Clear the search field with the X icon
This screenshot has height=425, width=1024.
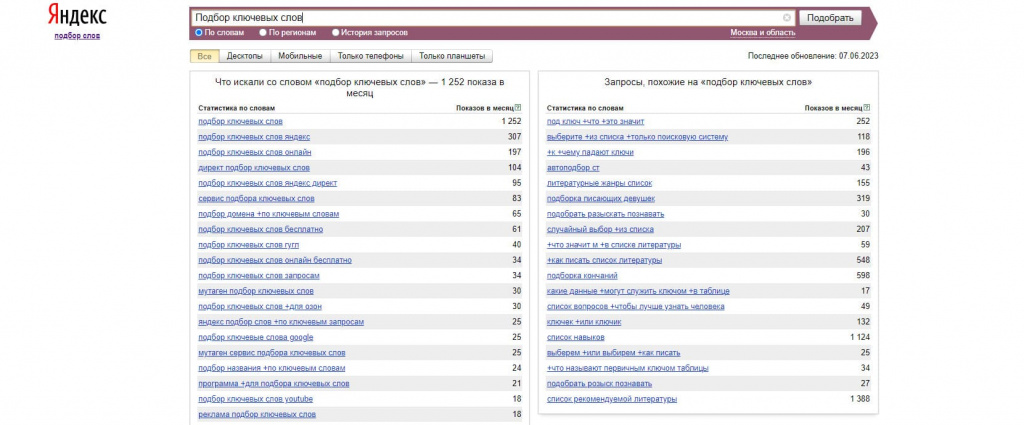pyautogui.click(x=787, y=18)
